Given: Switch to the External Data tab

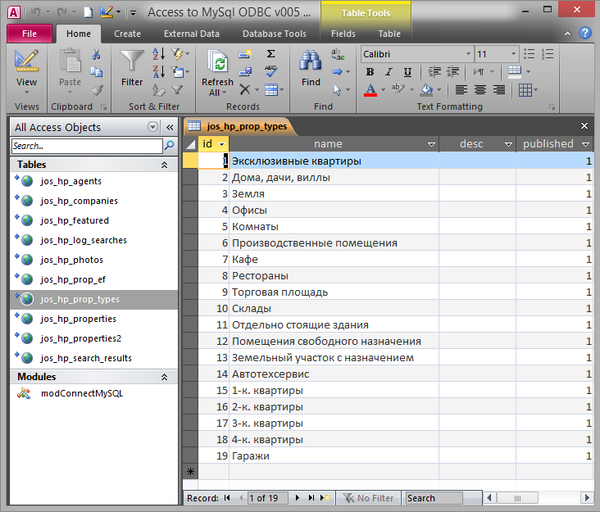Looking at the screenshot, I should (192, 34).
